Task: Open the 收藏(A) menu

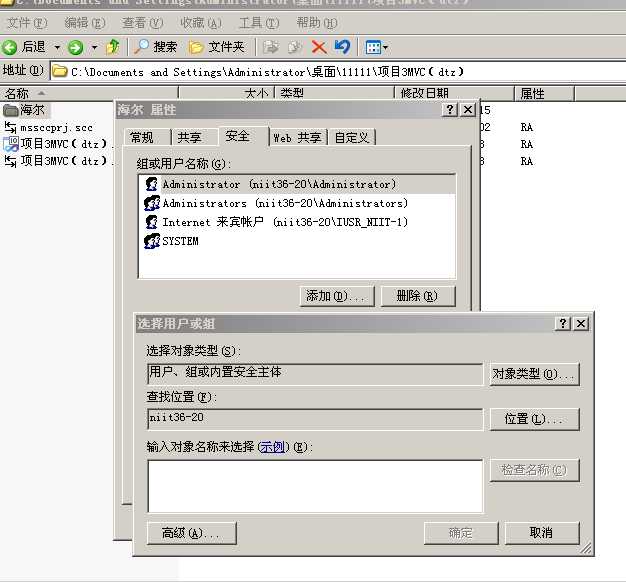Action: (x=200, y=23)
